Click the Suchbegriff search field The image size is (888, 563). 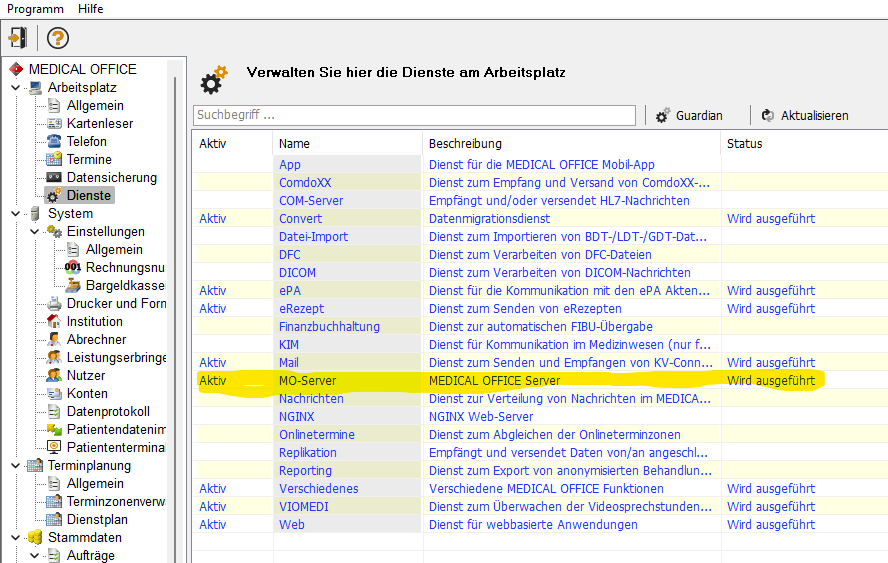coord(414,115)
